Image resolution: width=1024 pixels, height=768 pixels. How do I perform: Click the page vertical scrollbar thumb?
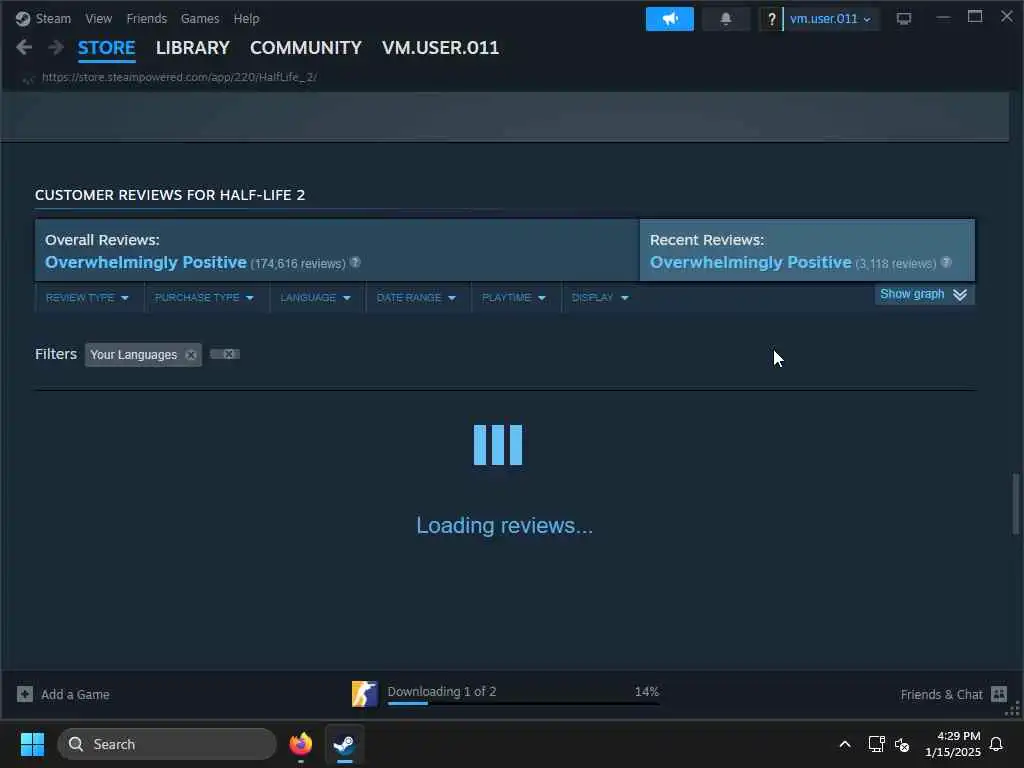pyautogui.click(x=1016, y=504)
